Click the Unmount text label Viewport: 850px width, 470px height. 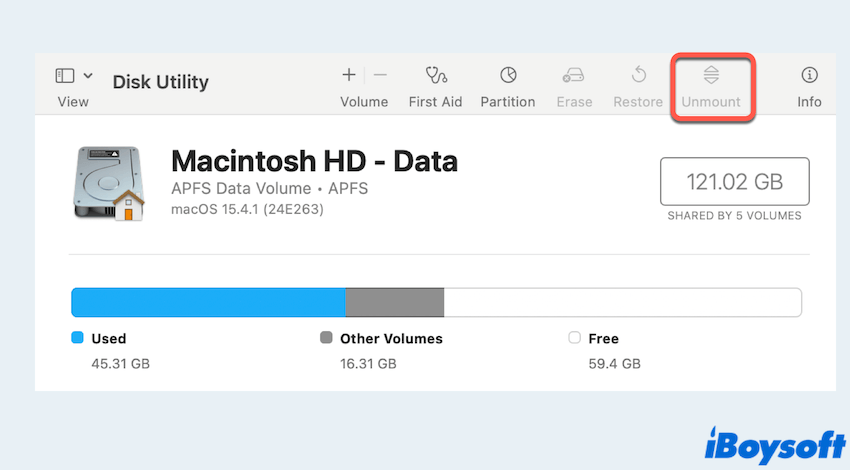[x=711, y=102]
